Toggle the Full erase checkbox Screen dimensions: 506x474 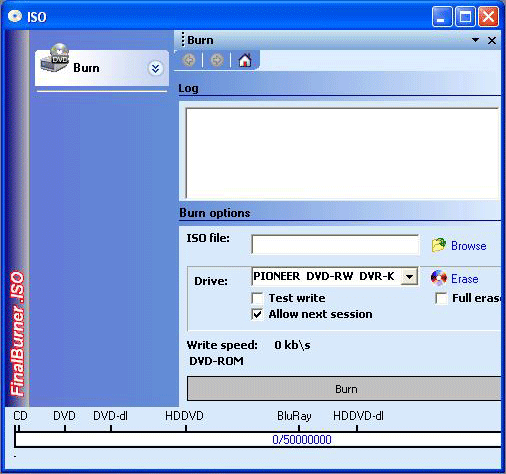point(441,298)
